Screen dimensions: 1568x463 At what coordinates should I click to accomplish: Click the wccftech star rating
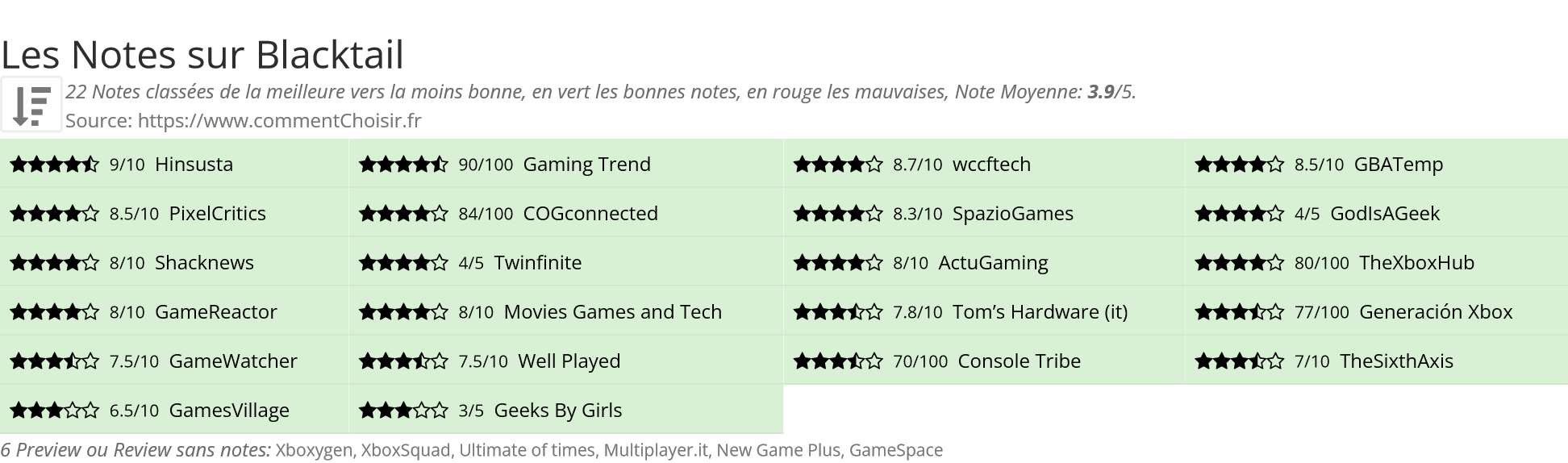tap(838, 165)
